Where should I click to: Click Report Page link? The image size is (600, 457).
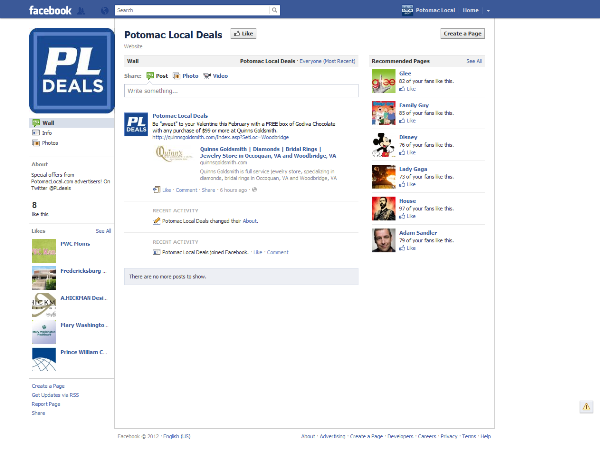pyautogui.click(x=46, y=404)
